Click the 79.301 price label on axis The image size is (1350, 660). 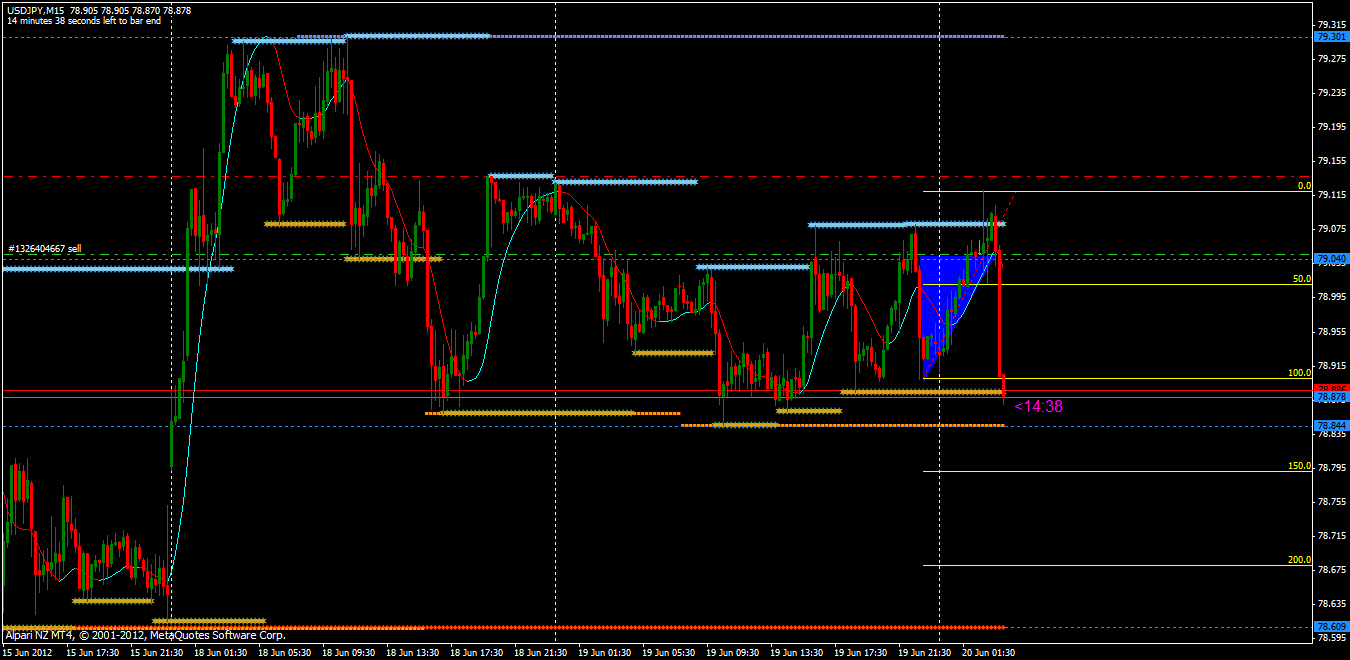tap(1330, 37)
